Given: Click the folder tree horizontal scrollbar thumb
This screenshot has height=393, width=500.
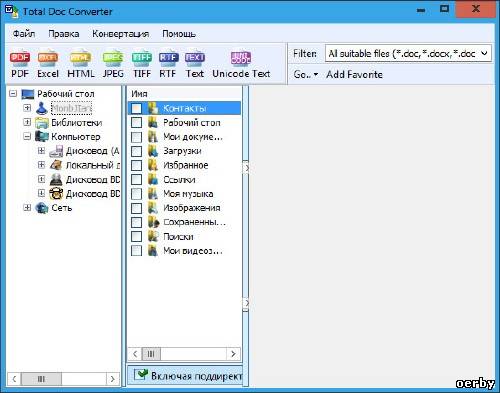Looking at the screenshot, I should pyautogui.click(x=41, y=379).
